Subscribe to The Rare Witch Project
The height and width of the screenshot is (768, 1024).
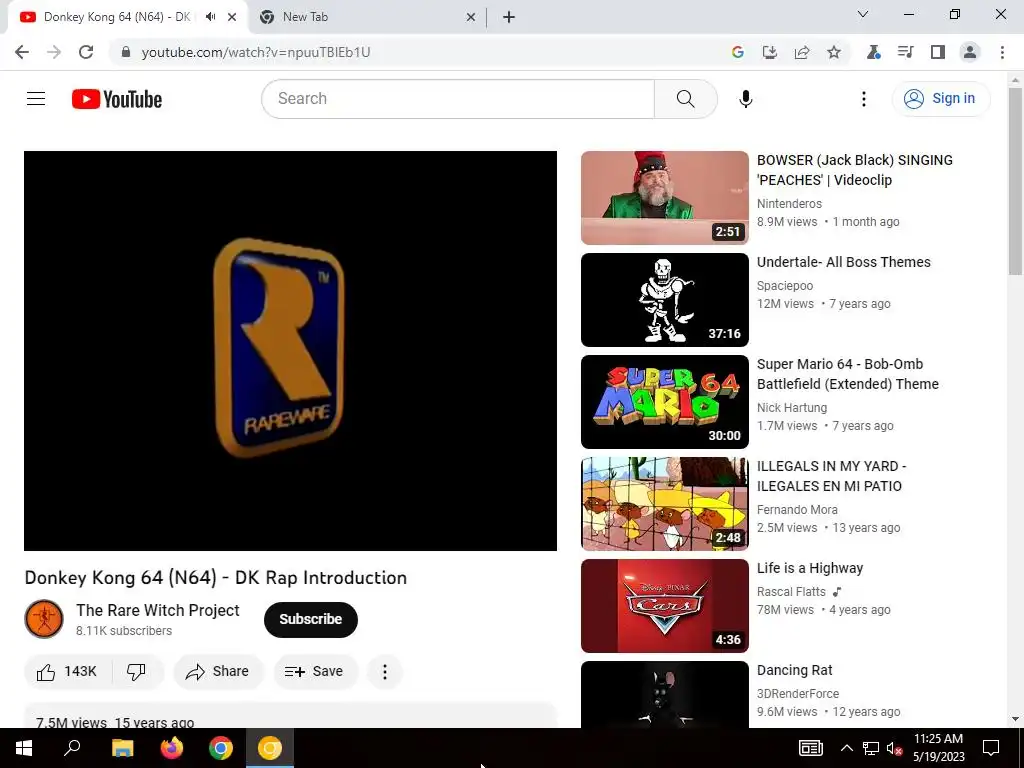pos(311,619)
